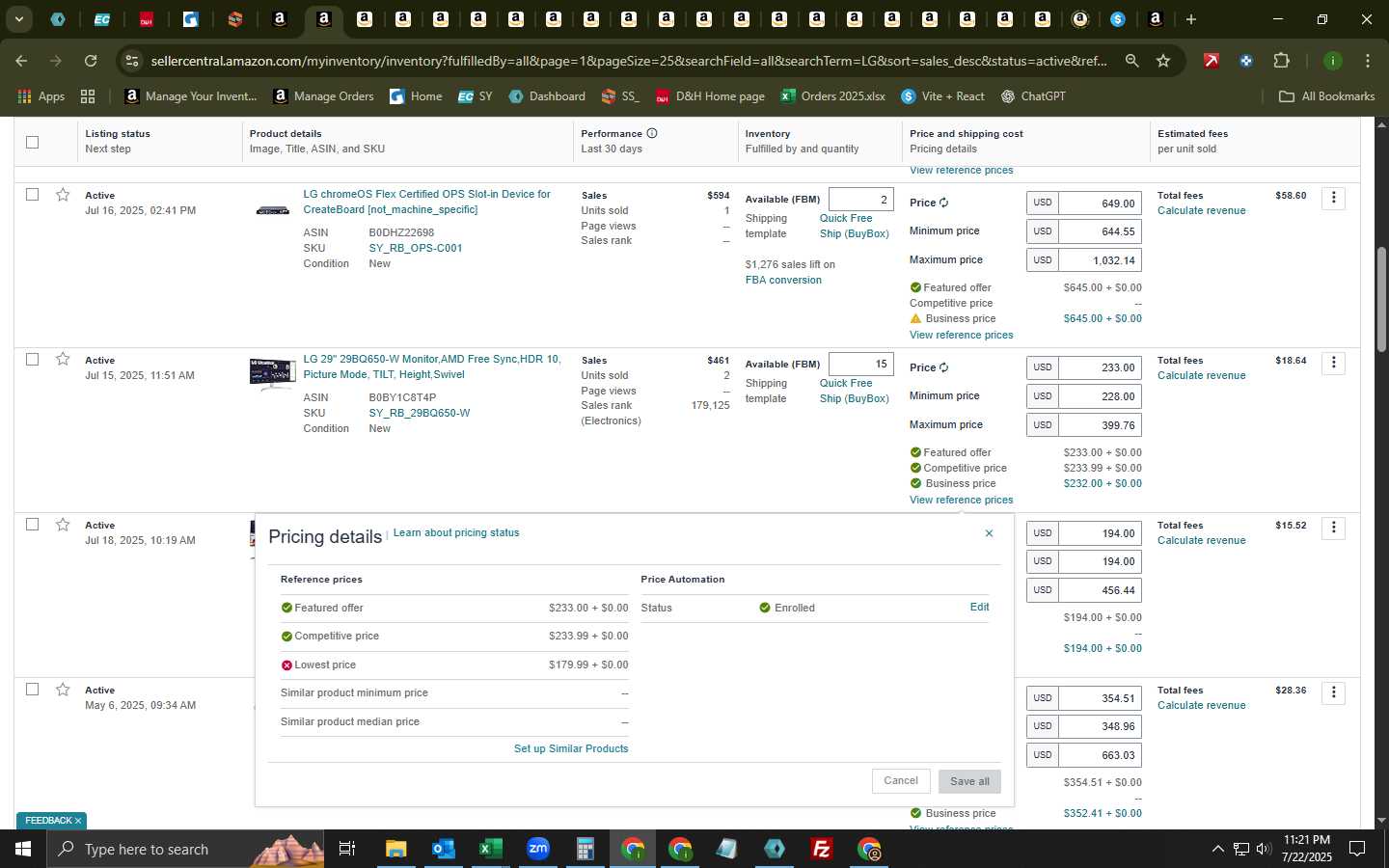Viewport: 1389px width, 868px height.
Task: Click the LG monitor product thumbnail
Action: pyautogui.click(x=272, y=374)
